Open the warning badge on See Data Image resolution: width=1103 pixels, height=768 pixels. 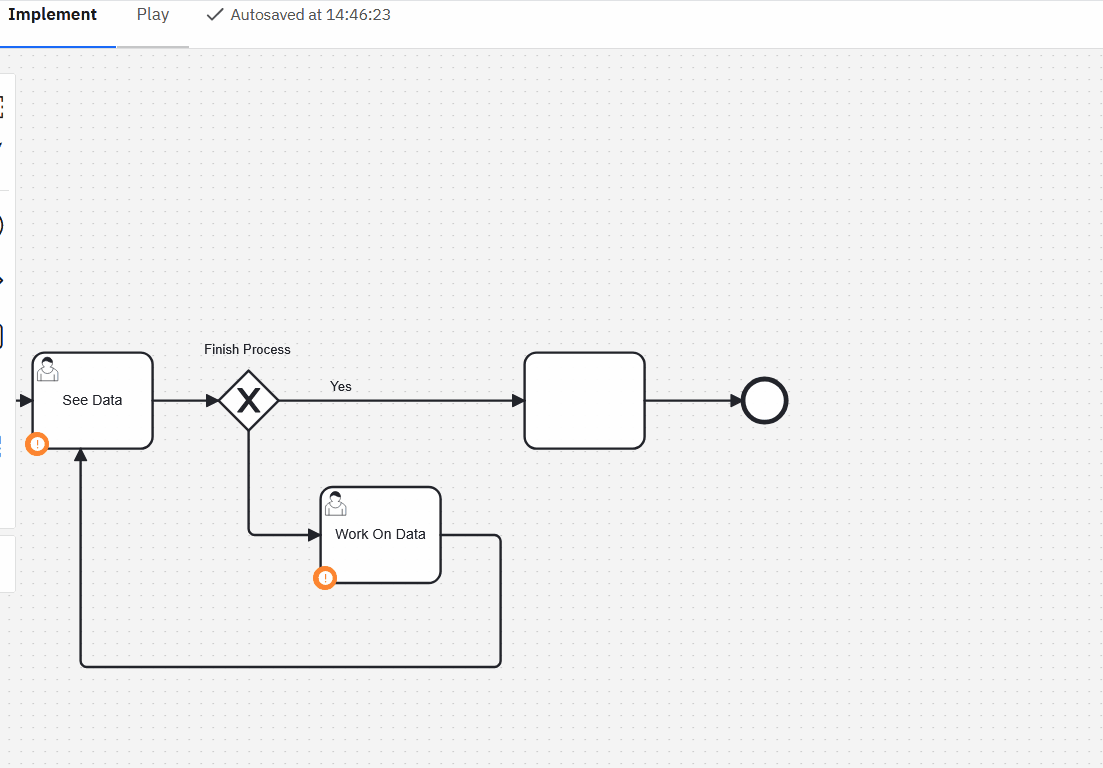pos(37,443)
